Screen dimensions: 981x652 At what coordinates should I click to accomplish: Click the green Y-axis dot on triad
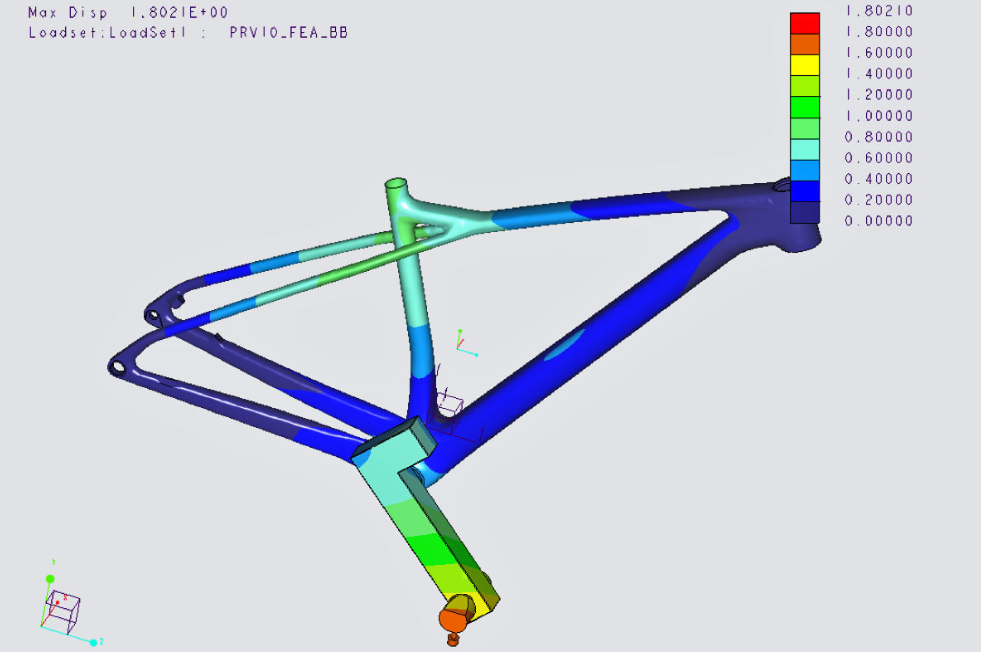tap(50, 578)
